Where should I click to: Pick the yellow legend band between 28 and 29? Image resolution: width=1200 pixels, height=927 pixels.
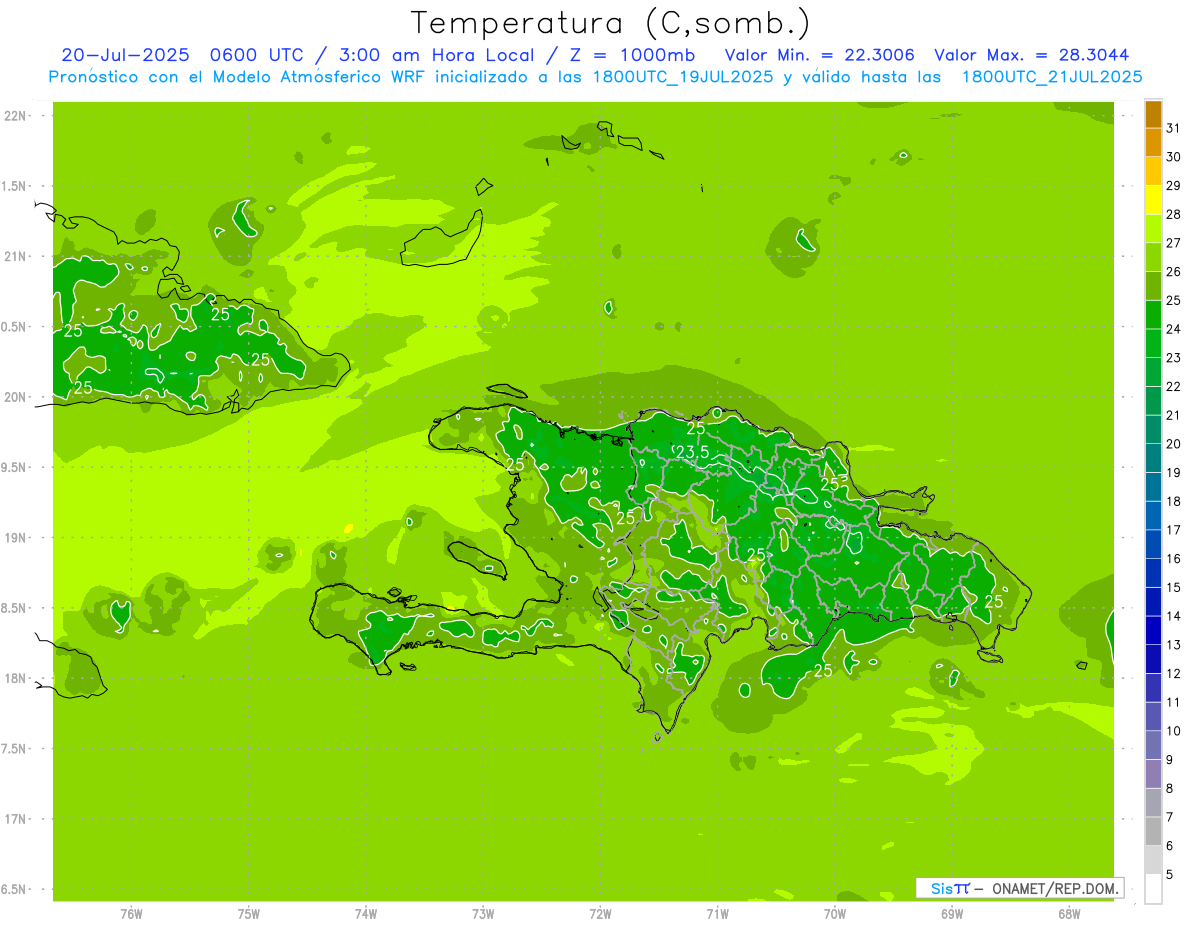point(1153,200)
